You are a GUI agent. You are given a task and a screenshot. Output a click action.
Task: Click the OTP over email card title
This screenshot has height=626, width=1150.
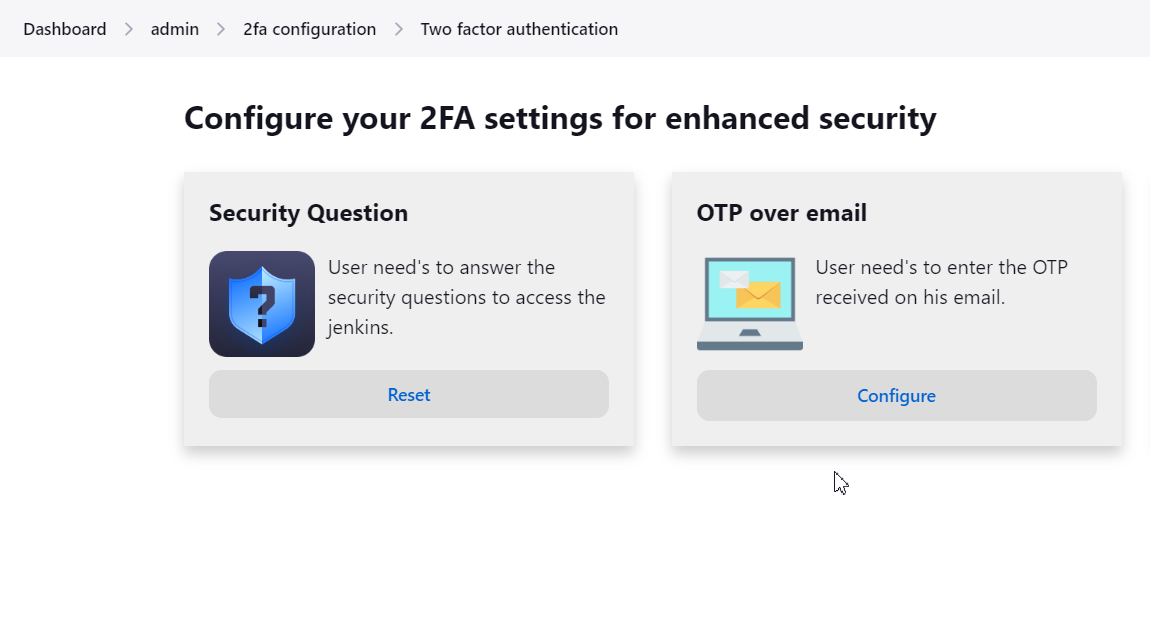pyautogui.click(x=782, y=213)
